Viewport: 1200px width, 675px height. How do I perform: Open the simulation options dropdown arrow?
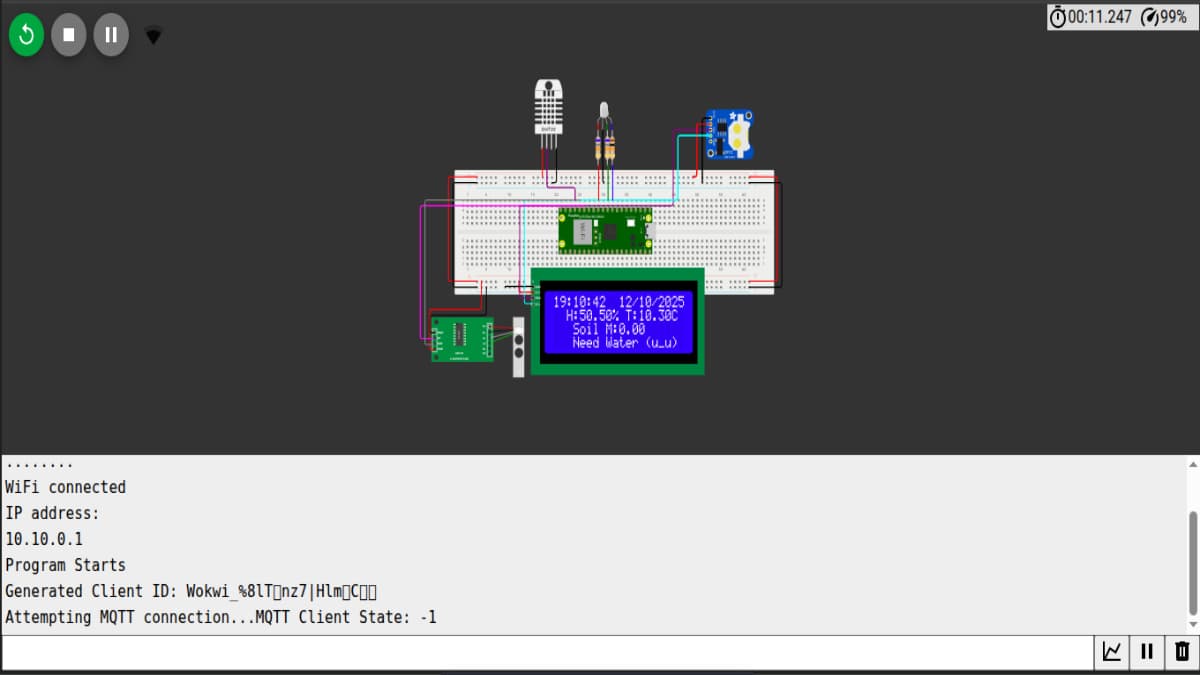click(x=153, y=34)
